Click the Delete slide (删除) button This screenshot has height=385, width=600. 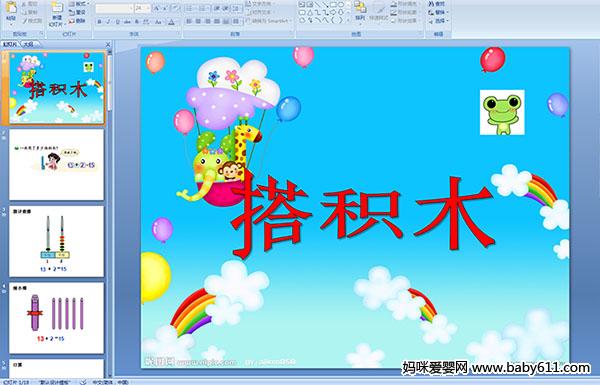click(x=77, y=21)
